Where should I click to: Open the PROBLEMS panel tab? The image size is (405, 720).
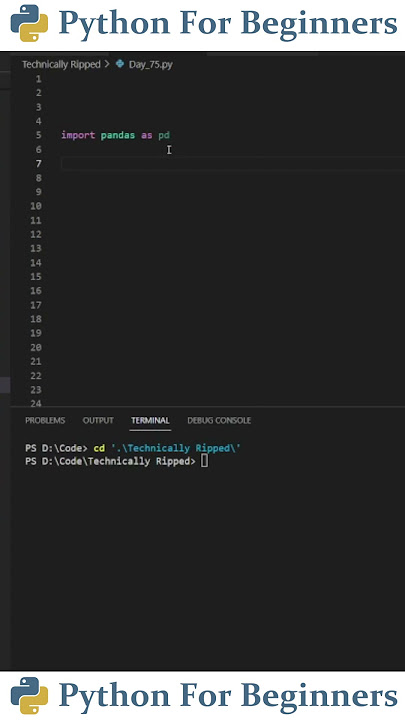pyautogui.click(x=45, y=420)
